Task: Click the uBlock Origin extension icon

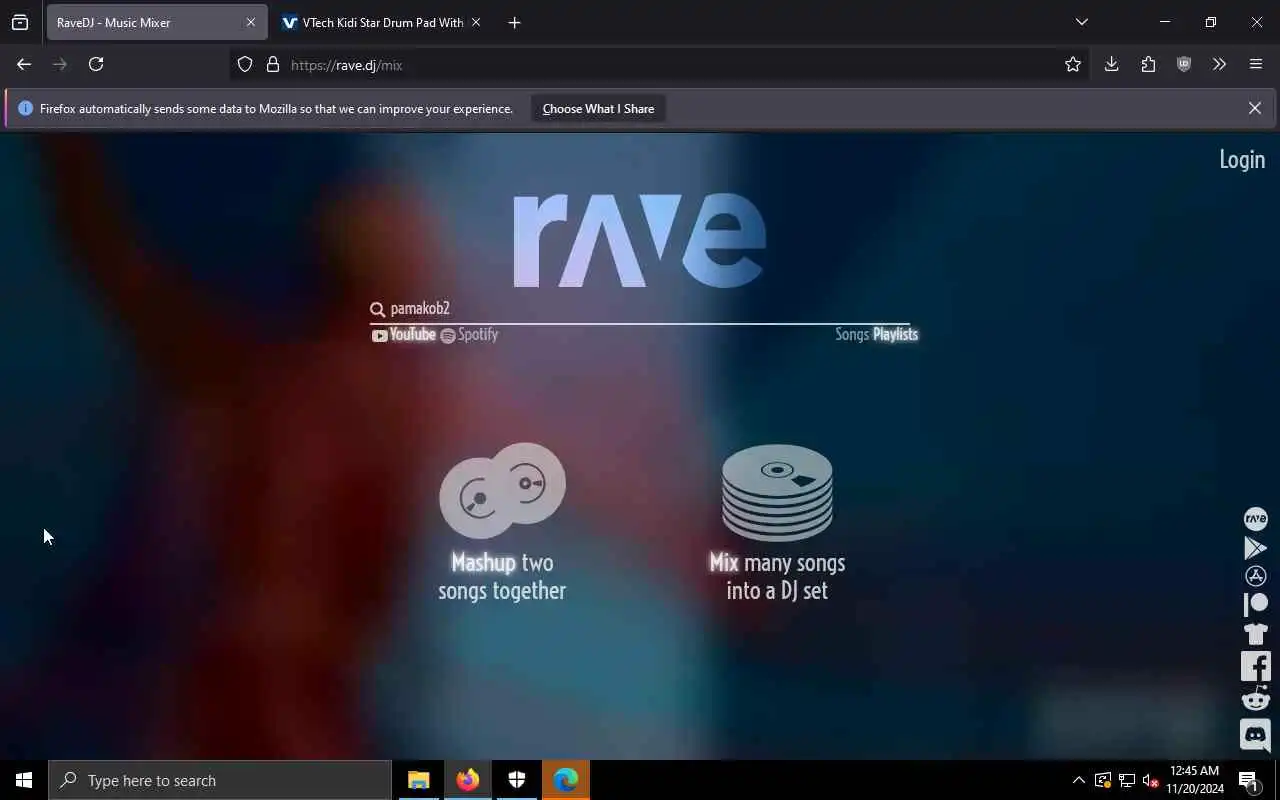Action: coord(1184,64)
